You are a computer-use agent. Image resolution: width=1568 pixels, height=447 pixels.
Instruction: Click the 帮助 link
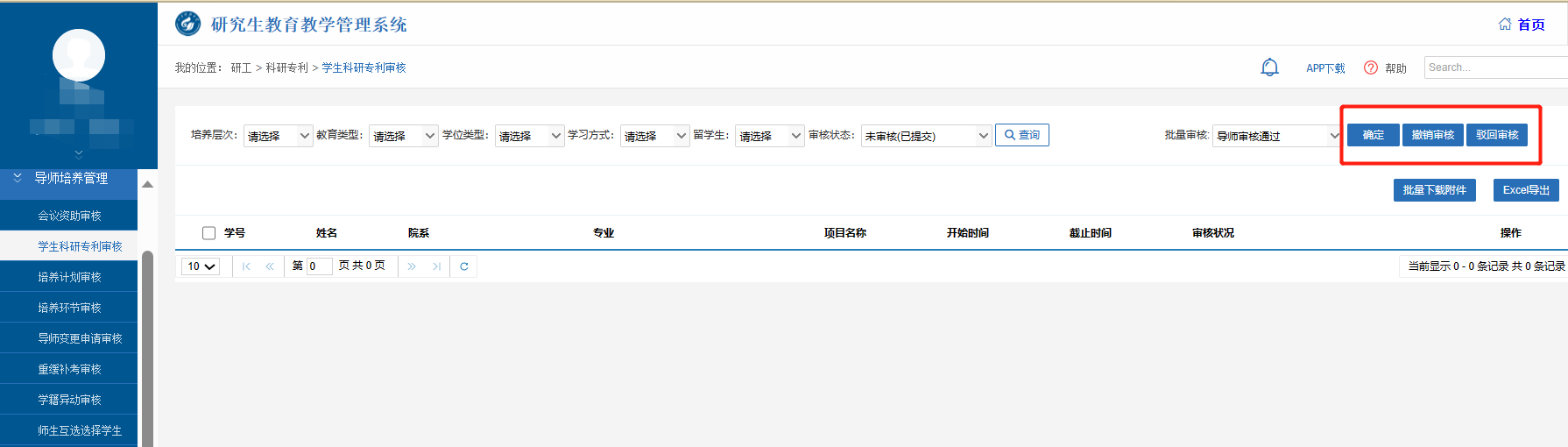pos(1395,68)
